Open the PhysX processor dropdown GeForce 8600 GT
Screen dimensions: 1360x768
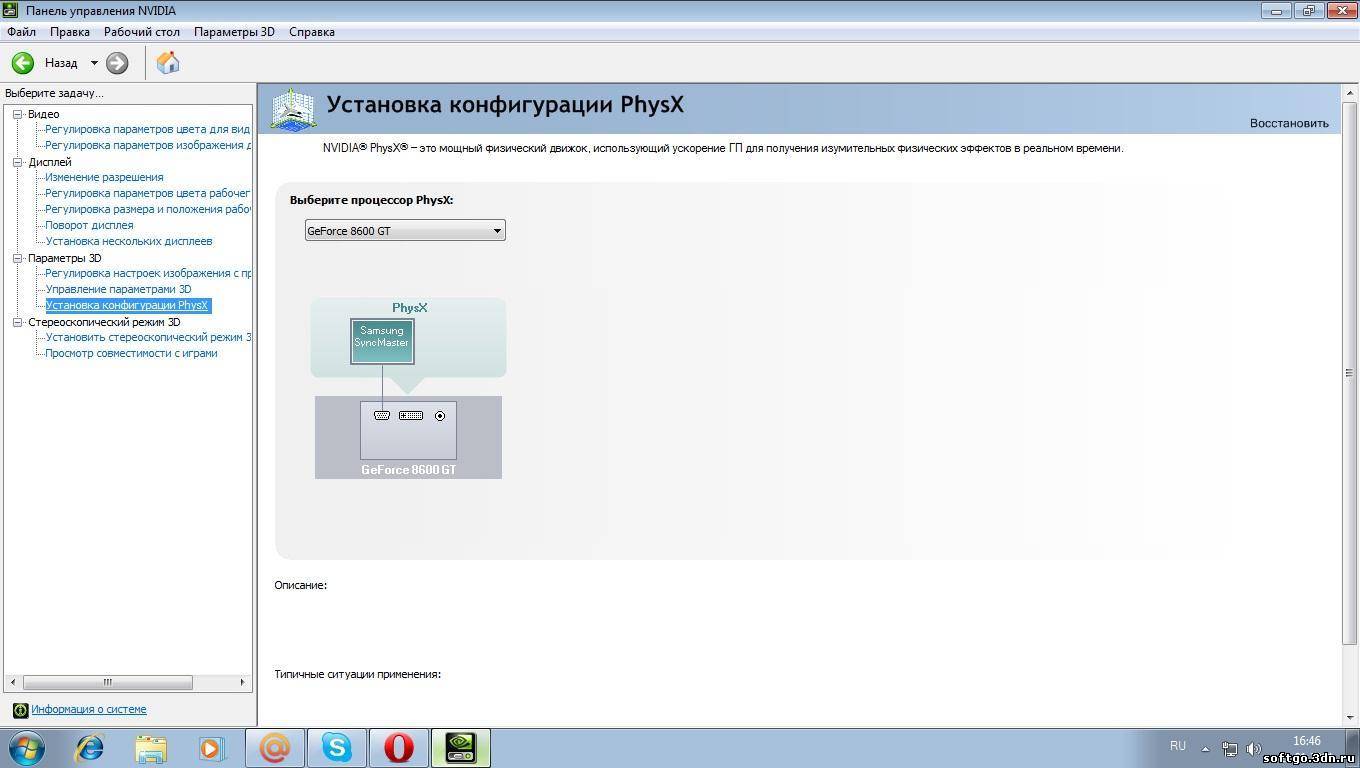pos(405,230)
